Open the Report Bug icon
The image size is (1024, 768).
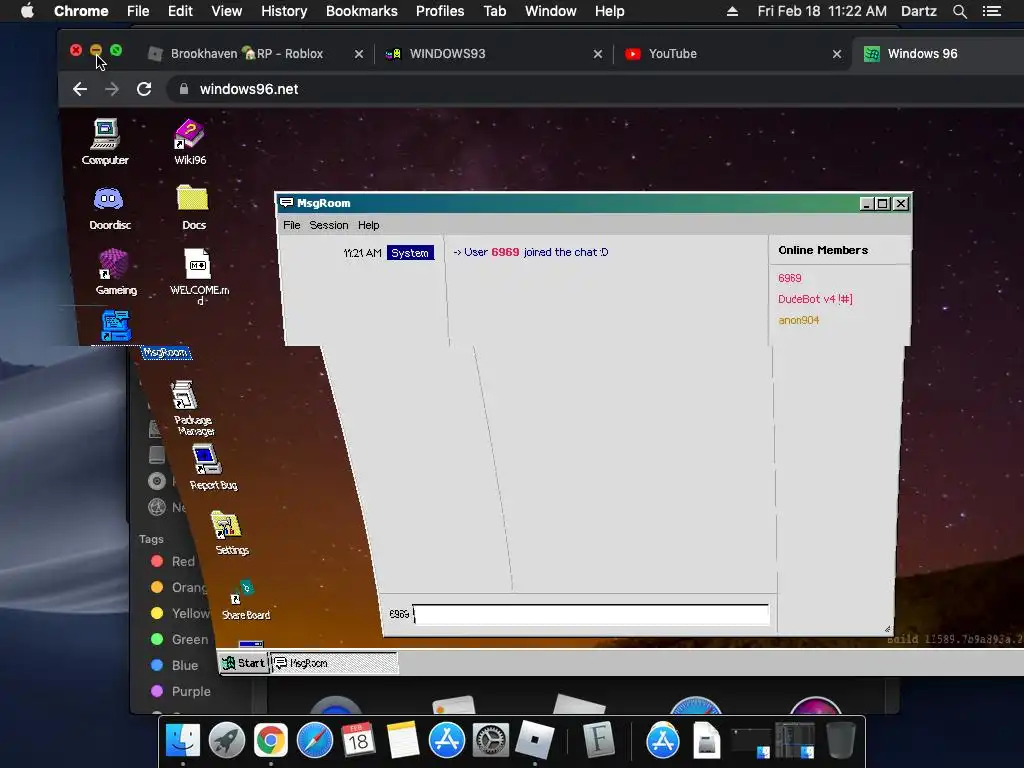click(x=212, y=467)
